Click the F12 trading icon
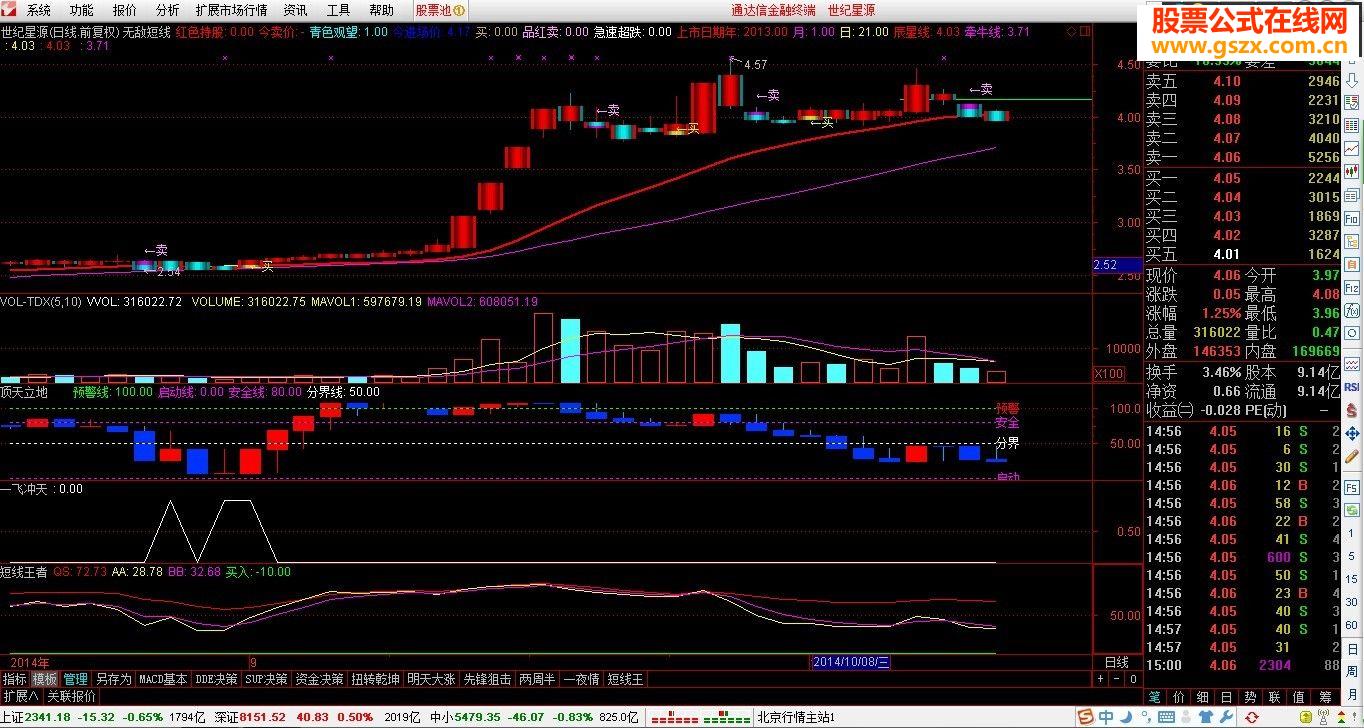1364x728 pixels. pyautogui.click(x=1351, y=288)
